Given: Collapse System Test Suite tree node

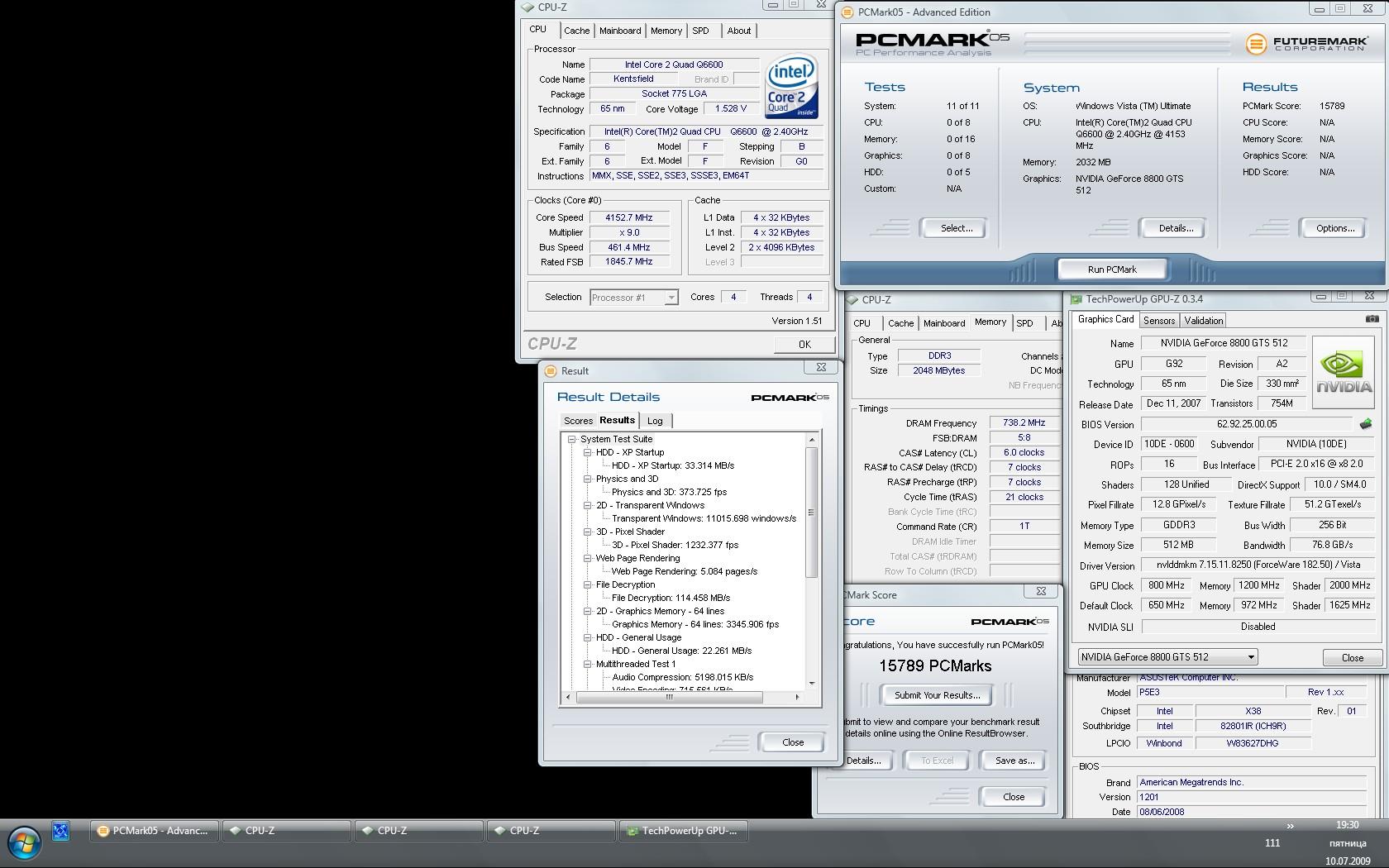Looking at the screenshot, I should pos(571,440).
